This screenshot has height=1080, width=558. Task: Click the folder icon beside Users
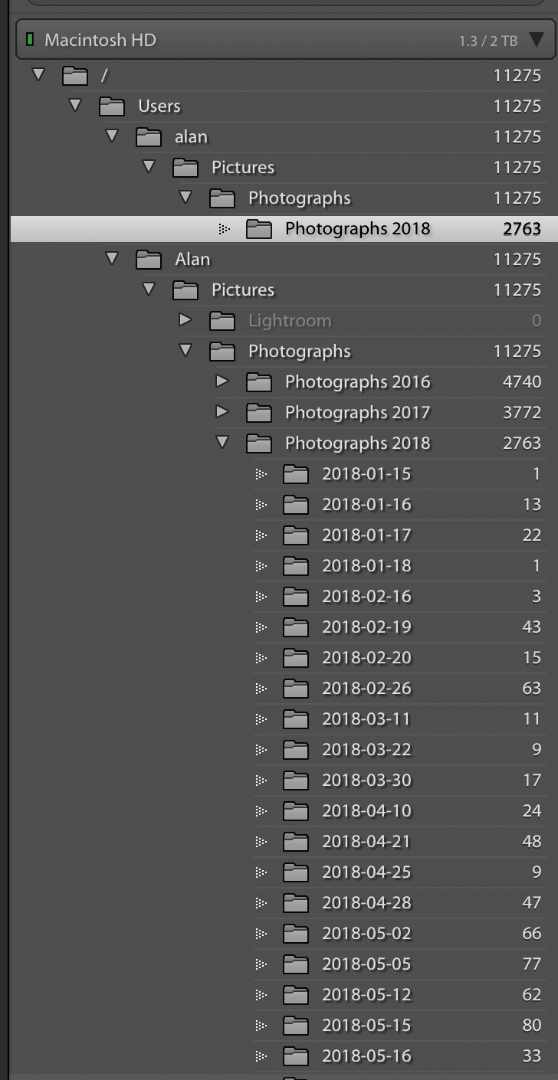click(x=112, y=107)
